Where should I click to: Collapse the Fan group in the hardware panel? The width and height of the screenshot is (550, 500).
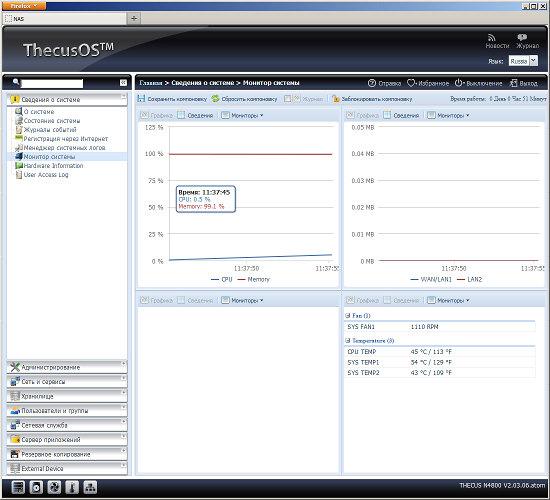pos(348,315)
